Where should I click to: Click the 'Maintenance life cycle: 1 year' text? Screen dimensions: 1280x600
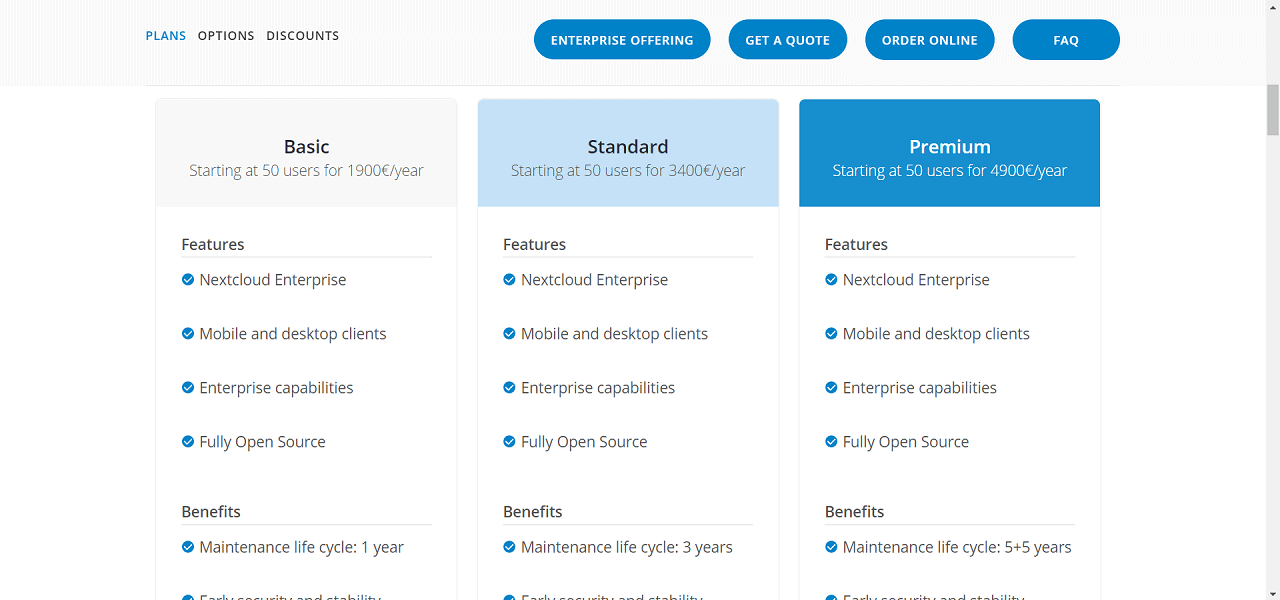[302, 547]
